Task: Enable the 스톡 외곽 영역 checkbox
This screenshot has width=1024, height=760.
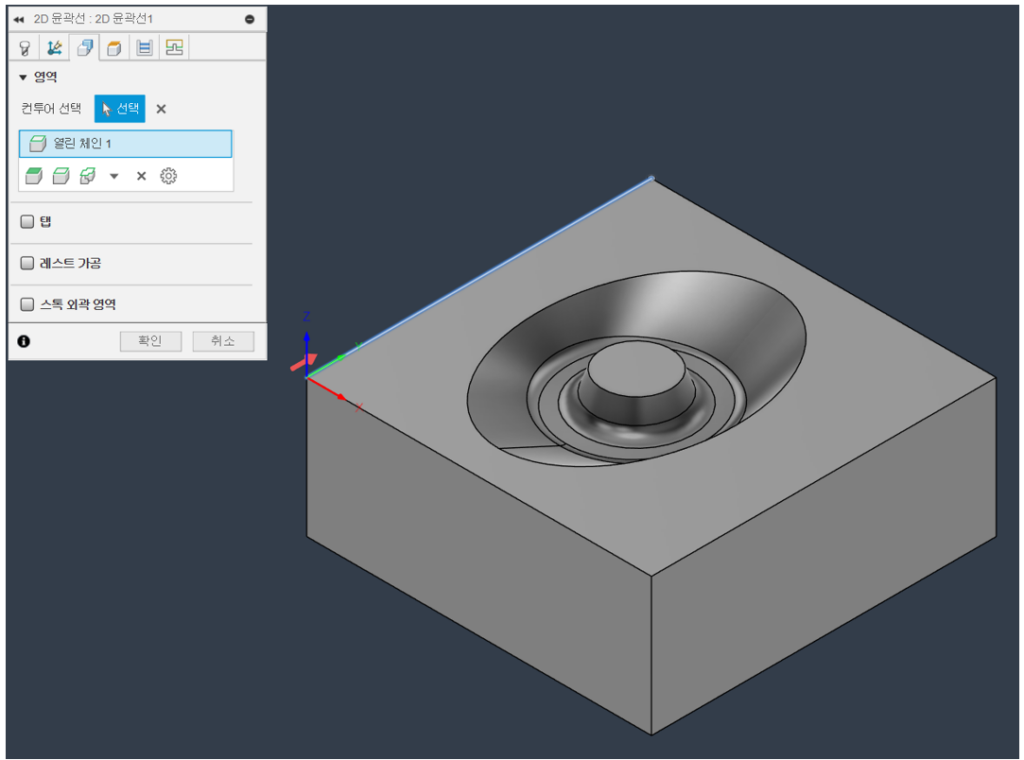Action: [27, 304]
